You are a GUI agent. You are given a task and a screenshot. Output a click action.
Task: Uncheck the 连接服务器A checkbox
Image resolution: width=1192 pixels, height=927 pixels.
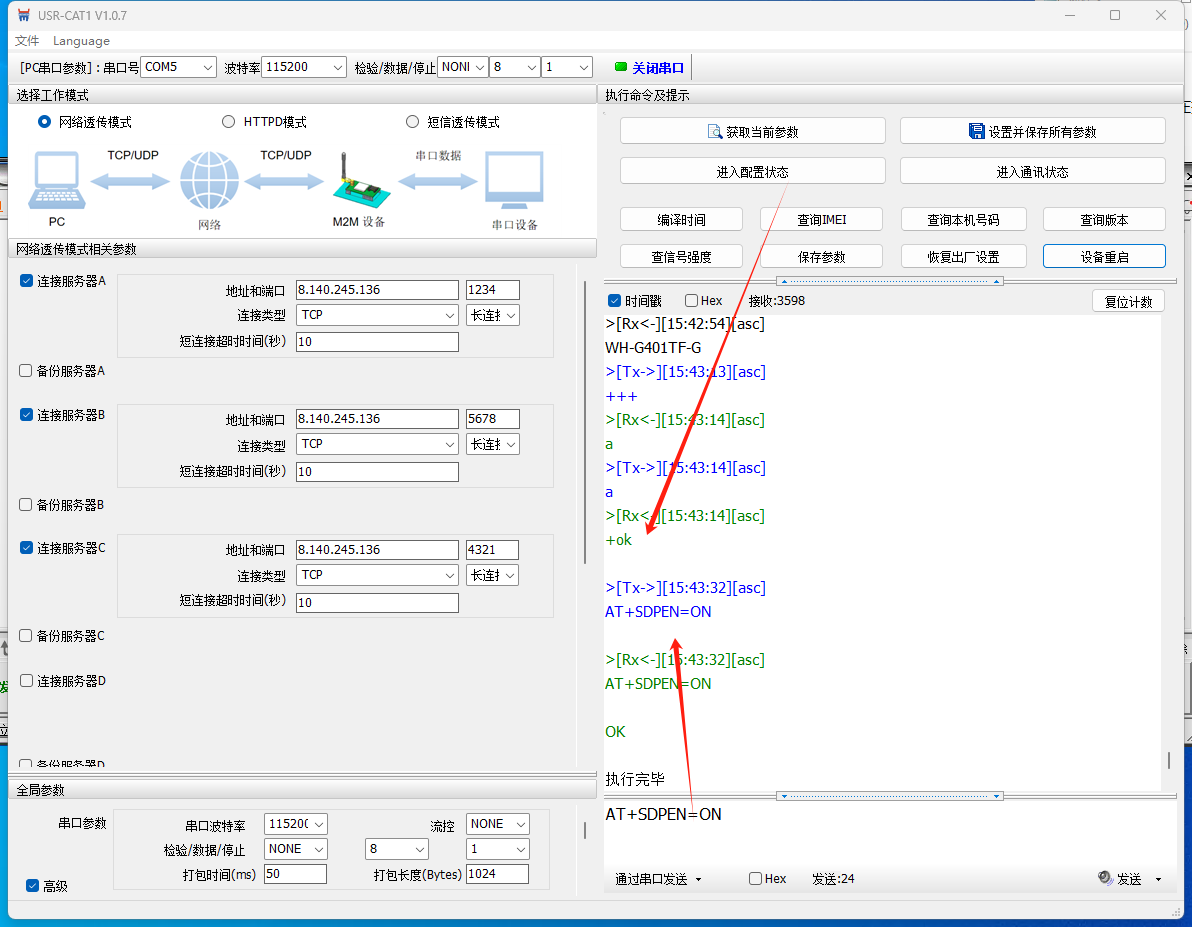[26, 281]
